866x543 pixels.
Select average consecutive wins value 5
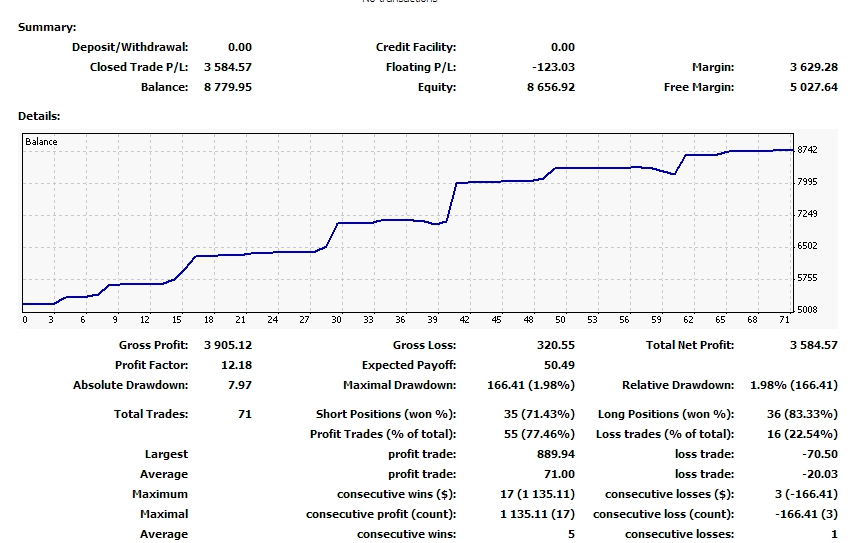[571, 534]
